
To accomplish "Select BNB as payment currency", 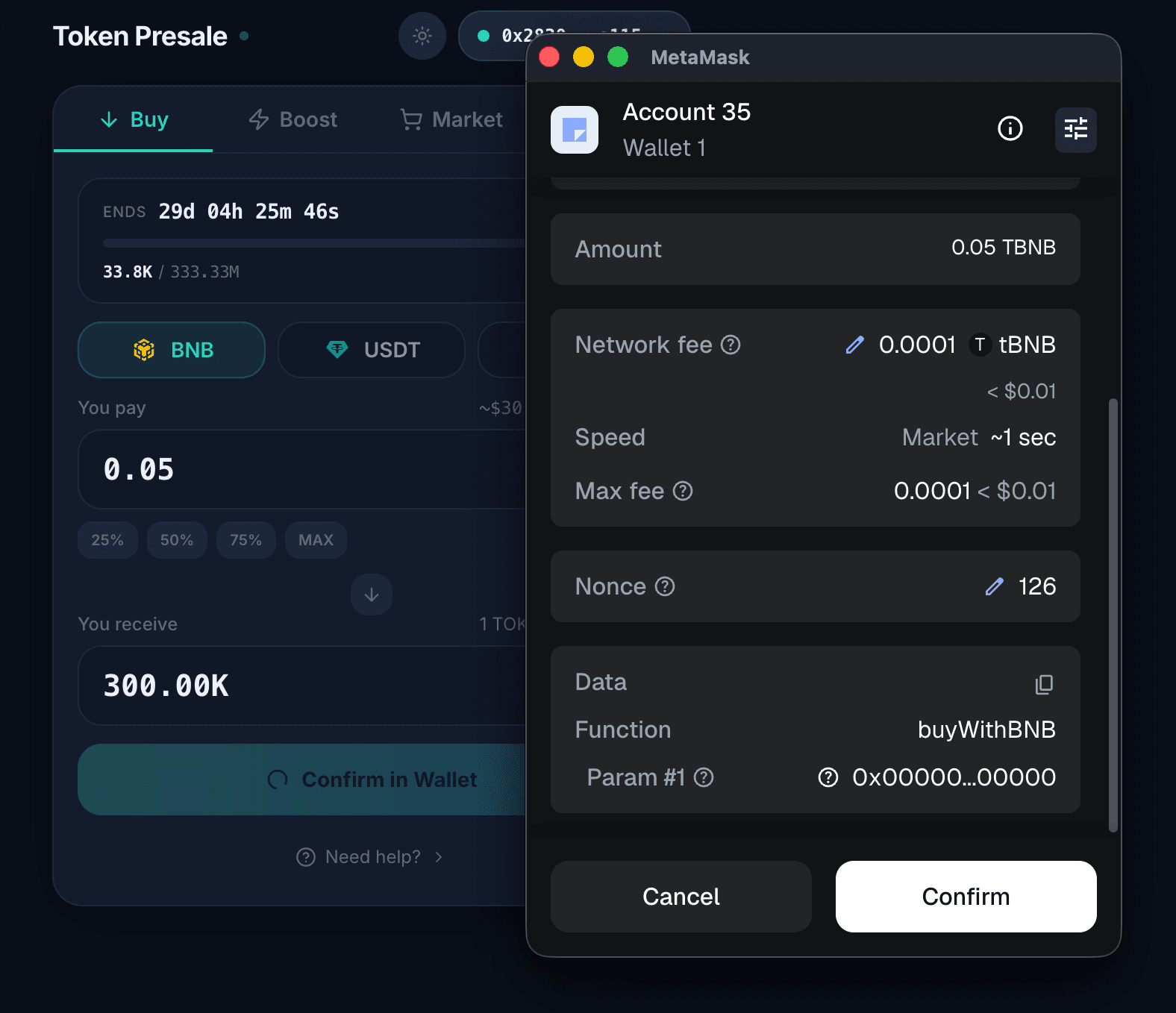I will pos(172,350).
